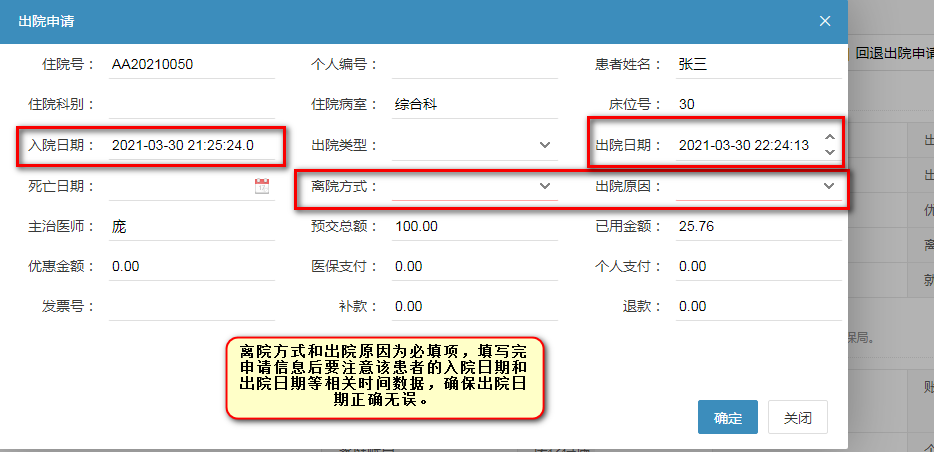Click the 确定 button to confirm
934x452 pixels.
(x=727, y=418)
